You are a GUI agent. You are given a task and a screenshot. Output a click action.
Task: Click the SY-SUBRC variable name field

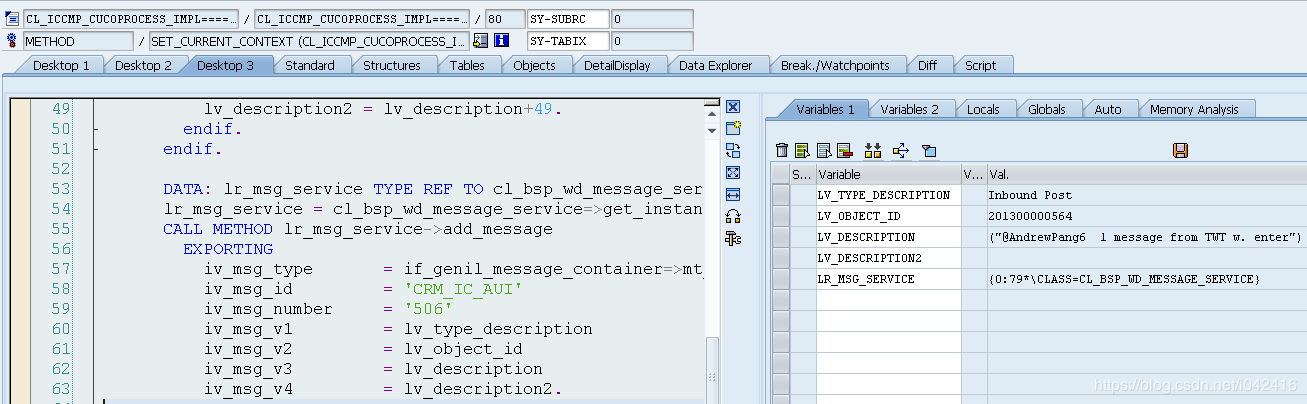(x=567, y=19)
